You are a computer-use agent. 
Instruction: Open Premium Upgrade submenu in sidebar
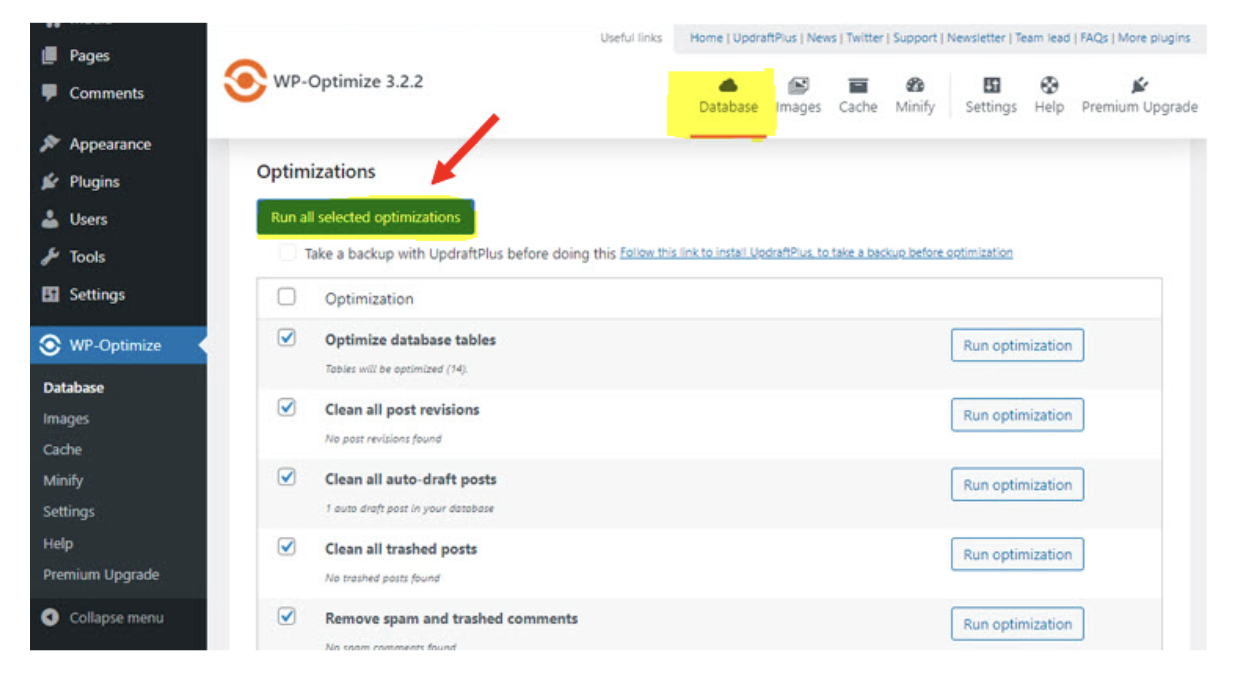pyautogui.click(x=101, y=575)
